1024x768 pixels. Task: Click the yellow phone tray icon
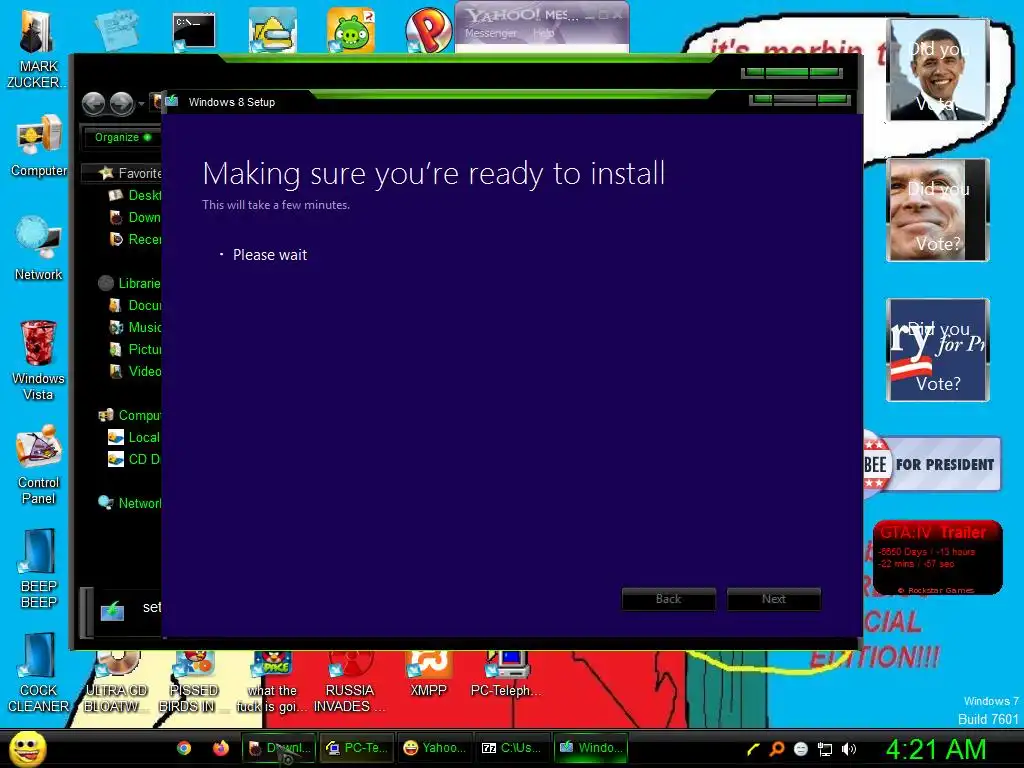point(753,750)
